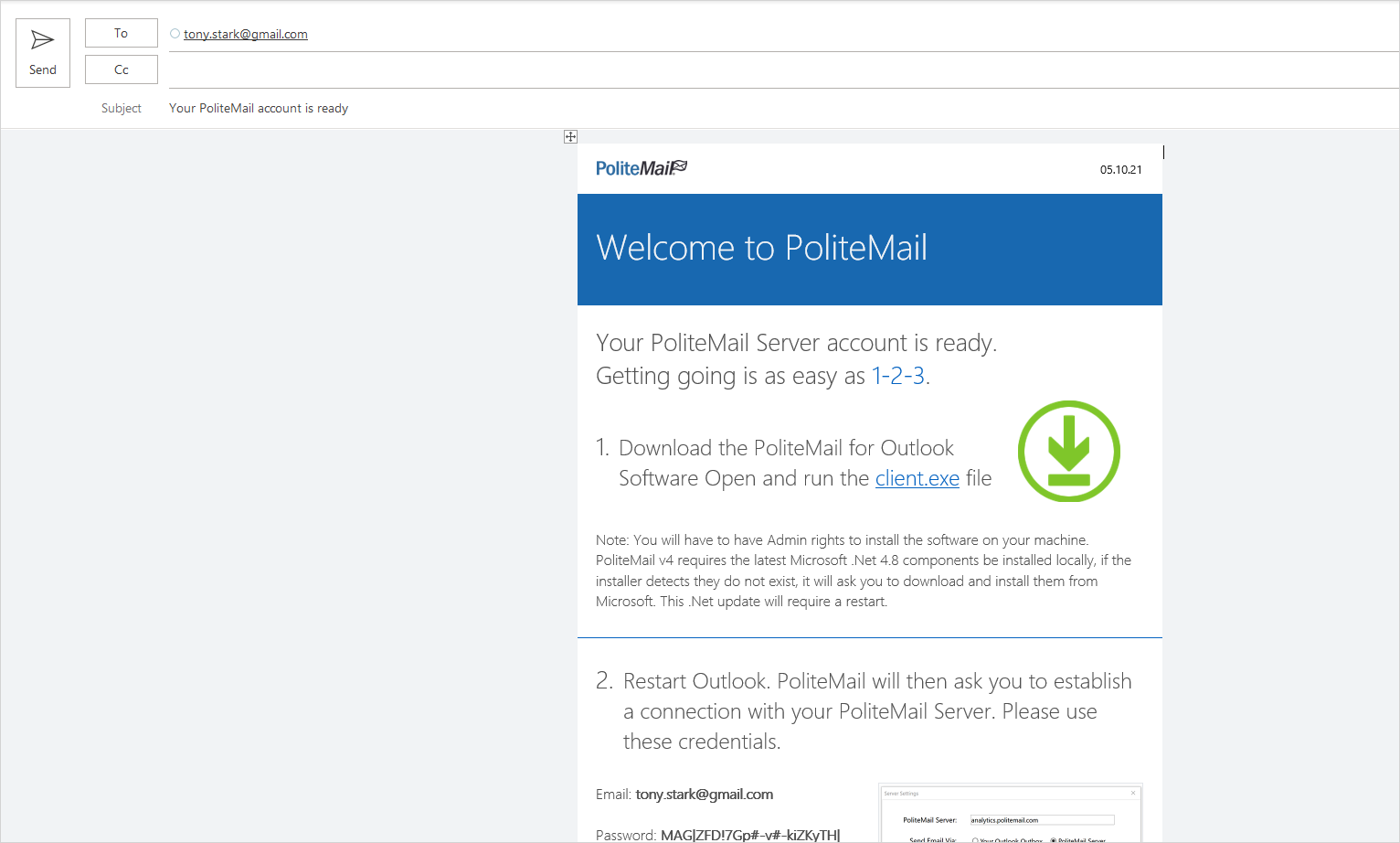Open the Cc recipients picker
The image size is (1400, 843).
coord(122,69)
